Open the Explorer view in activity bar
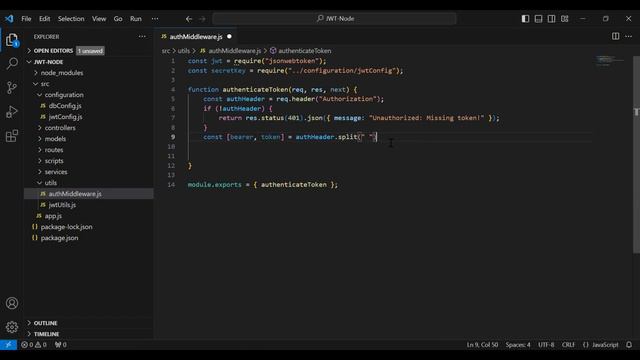 [x=12, y=40]
